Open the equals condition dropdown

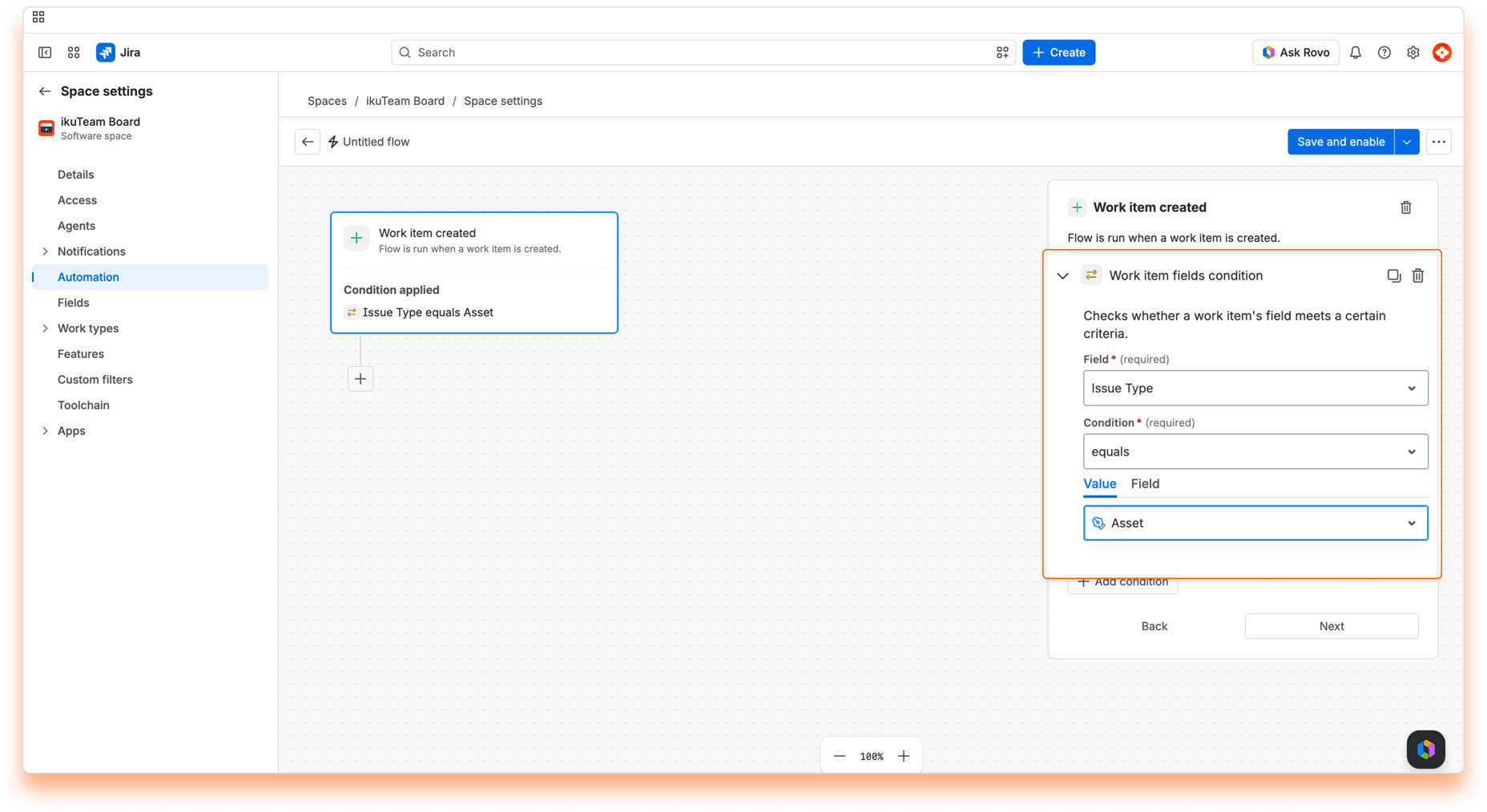1255,452
